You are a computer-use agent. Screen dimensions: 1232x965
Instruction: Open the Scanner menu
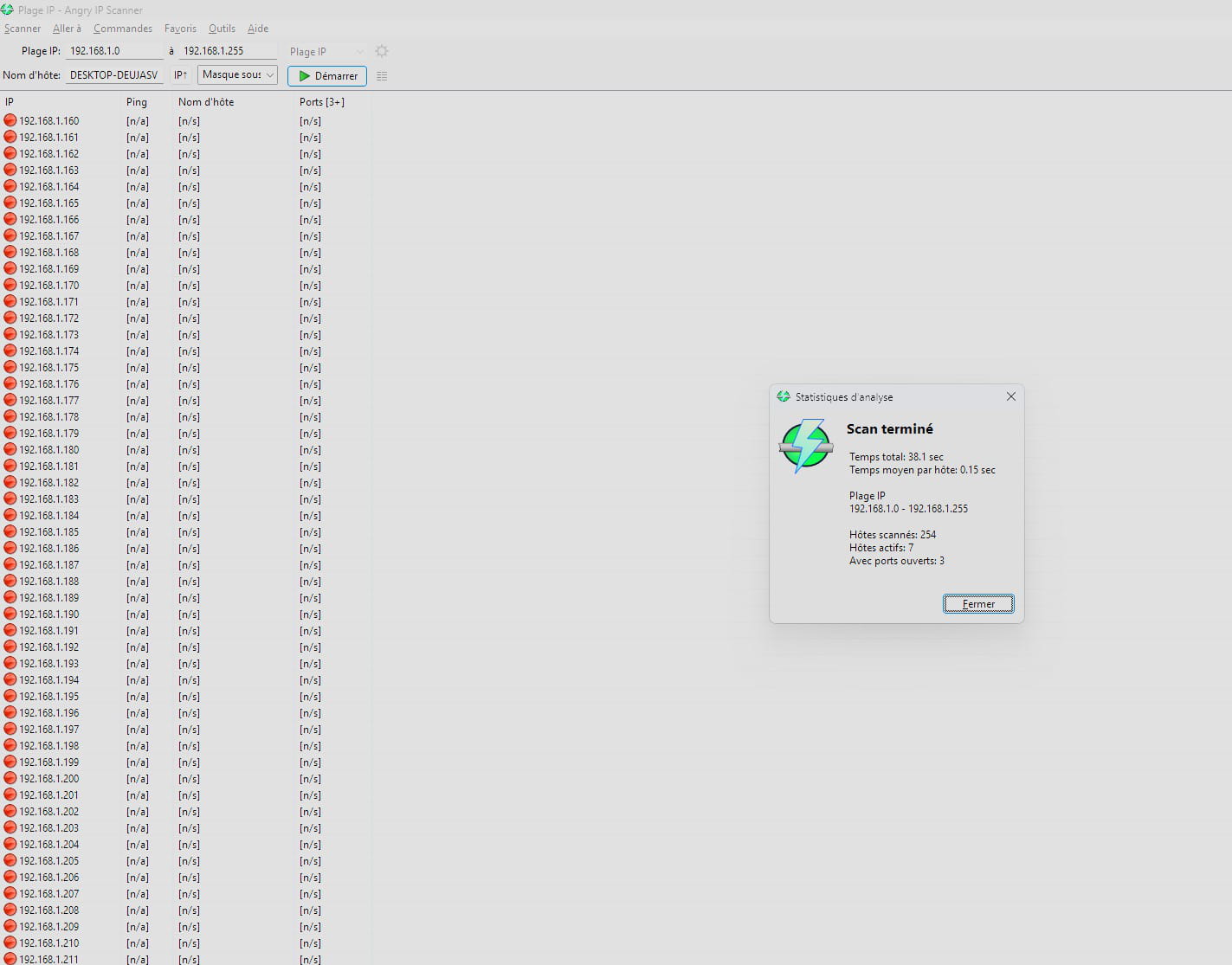coord(23,29)
